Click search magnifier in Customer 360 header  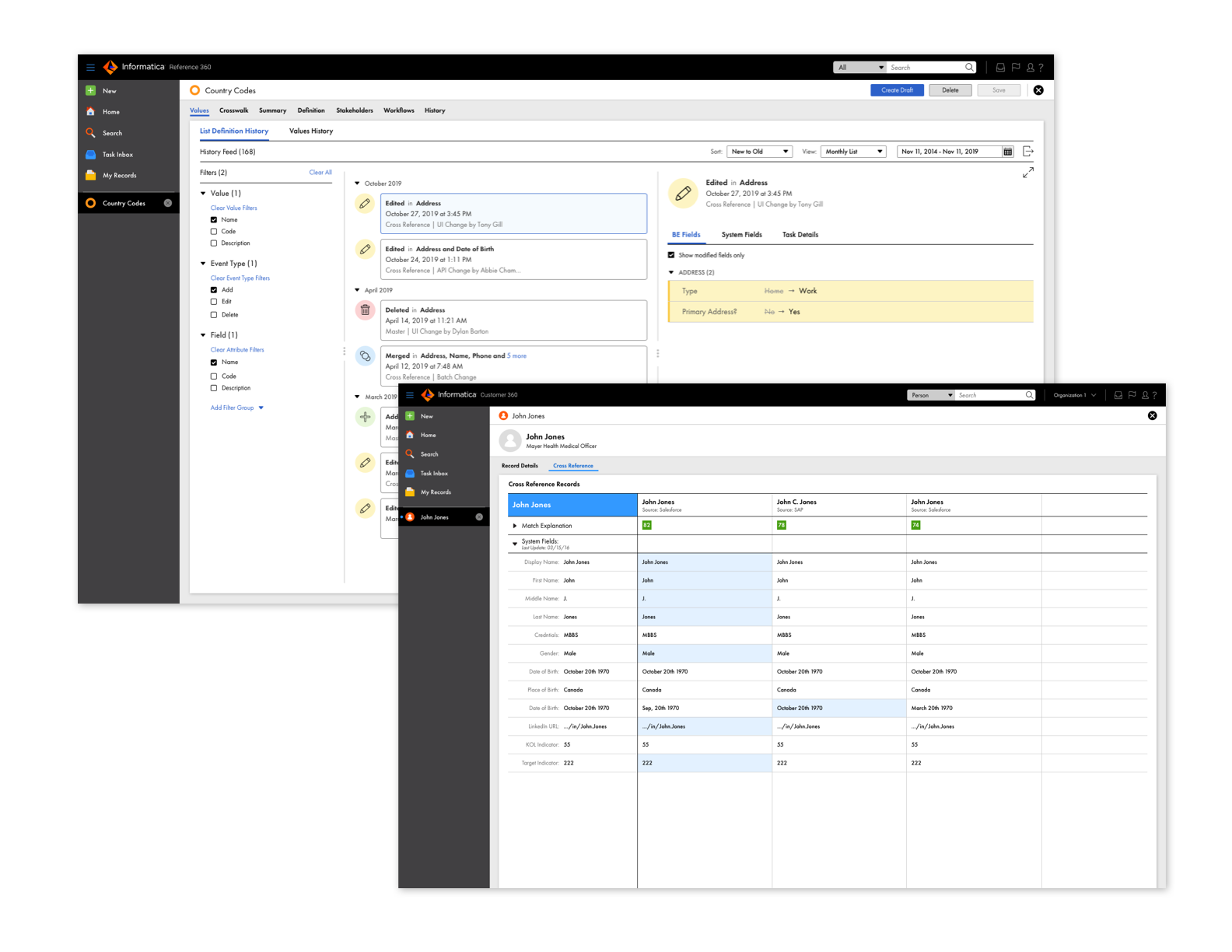tap(1029, 395)
